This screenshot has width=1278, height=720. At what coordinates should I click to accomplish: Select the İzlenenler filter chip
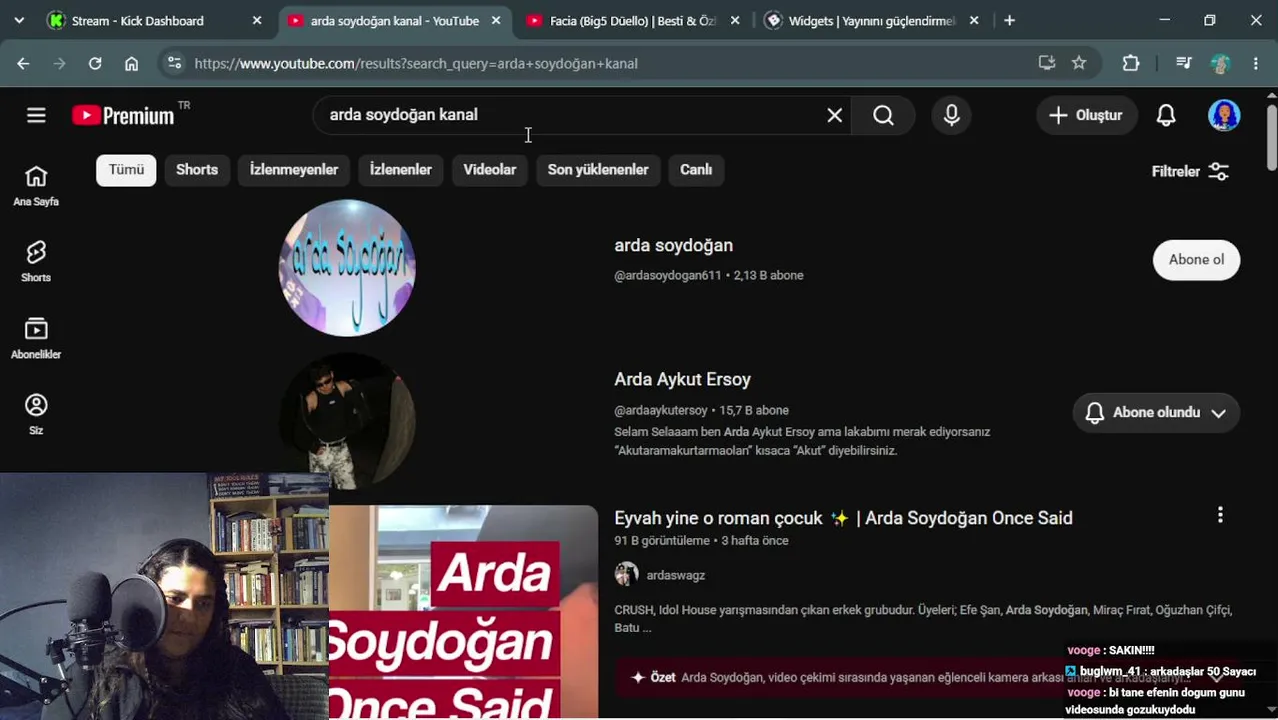pos(401,170)
